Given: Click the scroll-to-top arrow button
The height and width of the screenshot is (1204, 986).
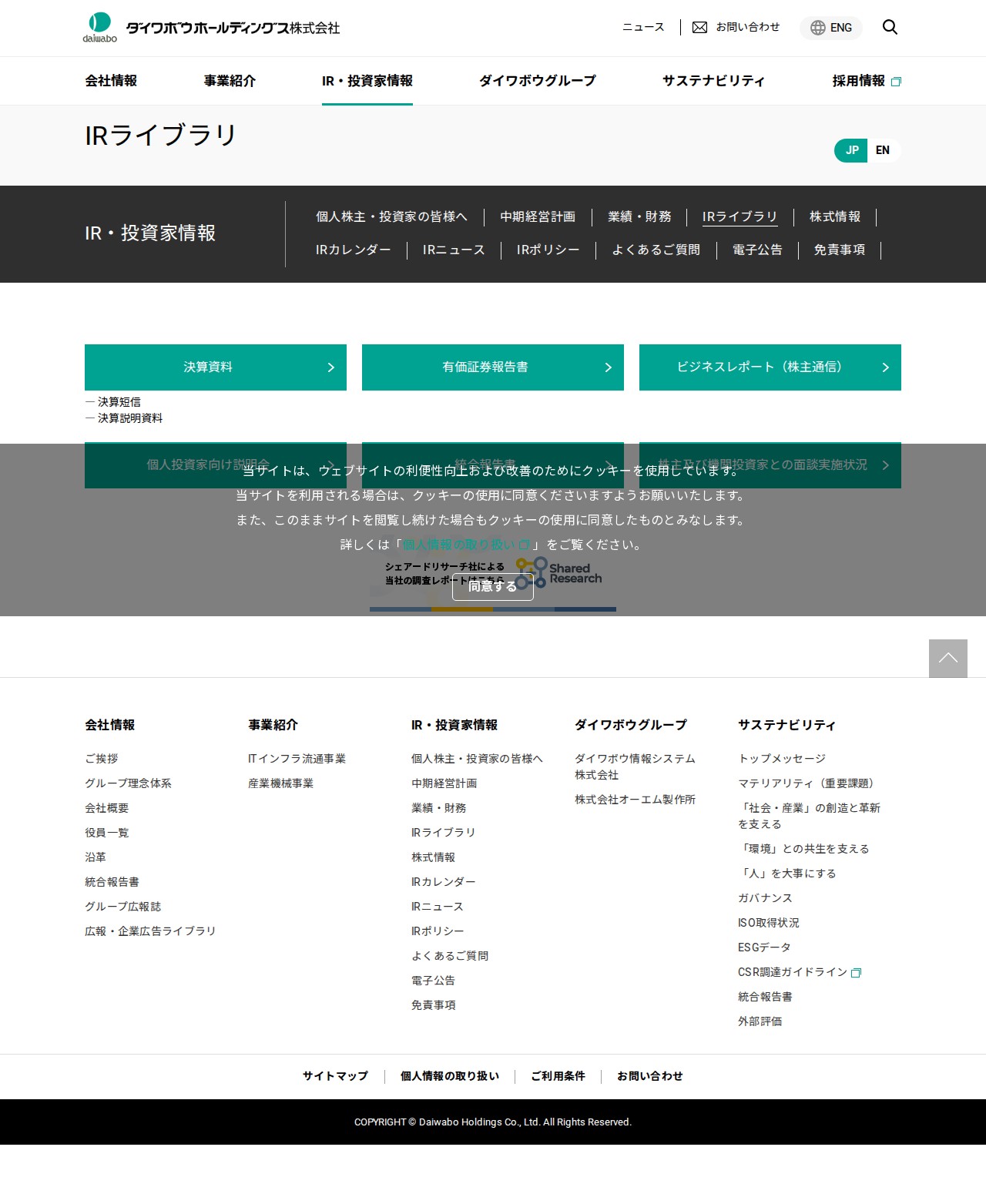Looking at the screenshot, I should point(948,659).
